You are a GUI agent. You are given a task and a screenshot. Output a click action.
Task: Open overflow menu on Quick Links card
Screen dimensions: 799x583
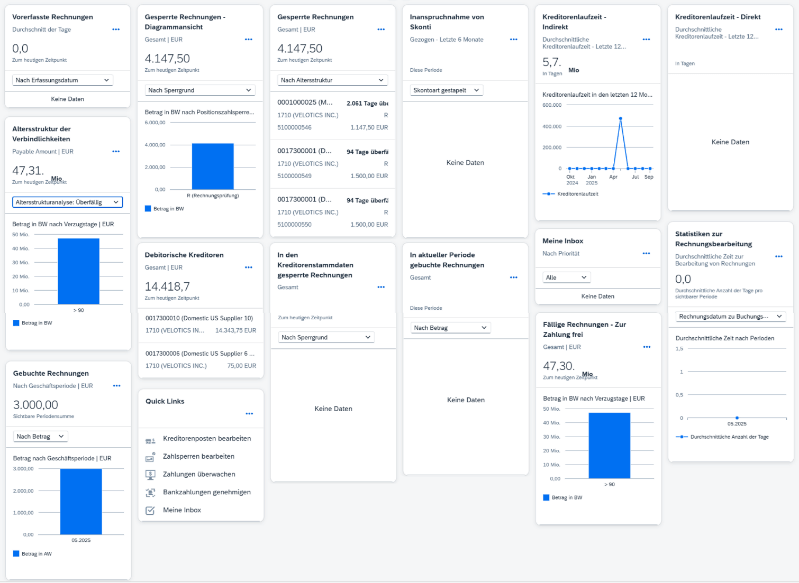coord(249,413)
